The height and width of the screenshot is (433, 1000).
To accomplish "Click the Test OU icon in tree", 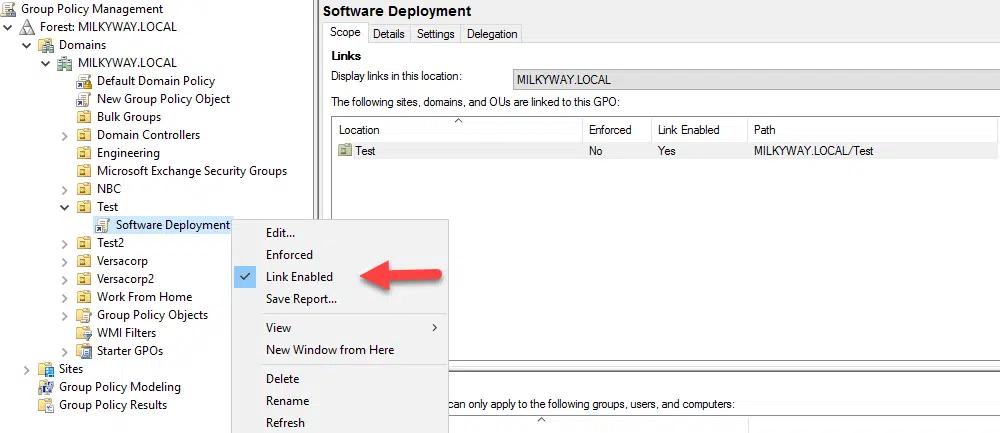I will coord(84,207).
